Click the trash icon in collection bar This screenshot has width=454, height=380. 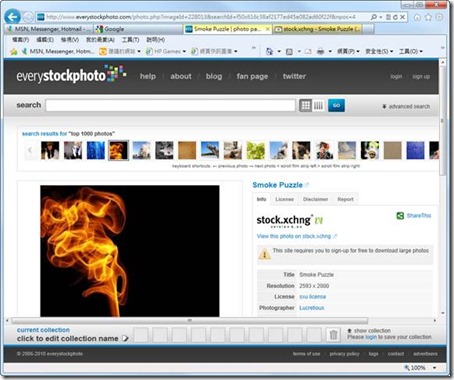333,335
